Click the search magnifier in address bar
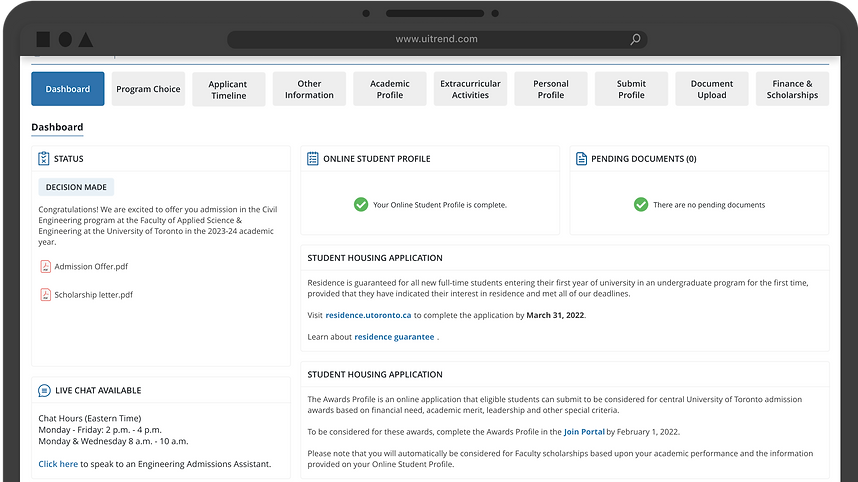Viewport: 858px width, 482px height. click(635, 40)
